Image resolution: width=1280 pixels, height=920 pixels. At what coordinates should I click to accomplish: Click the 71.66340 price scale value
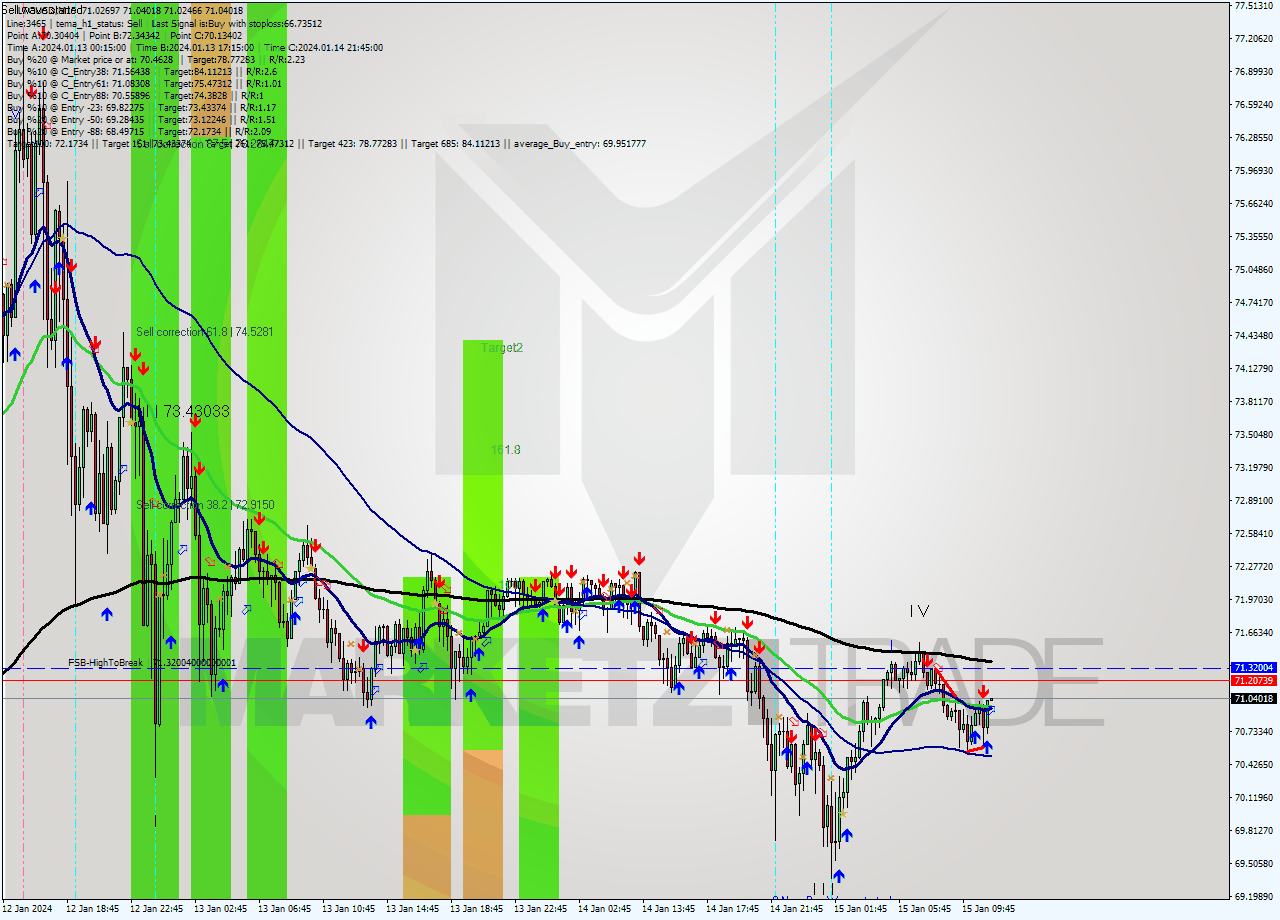click(x=1253, y=632)
